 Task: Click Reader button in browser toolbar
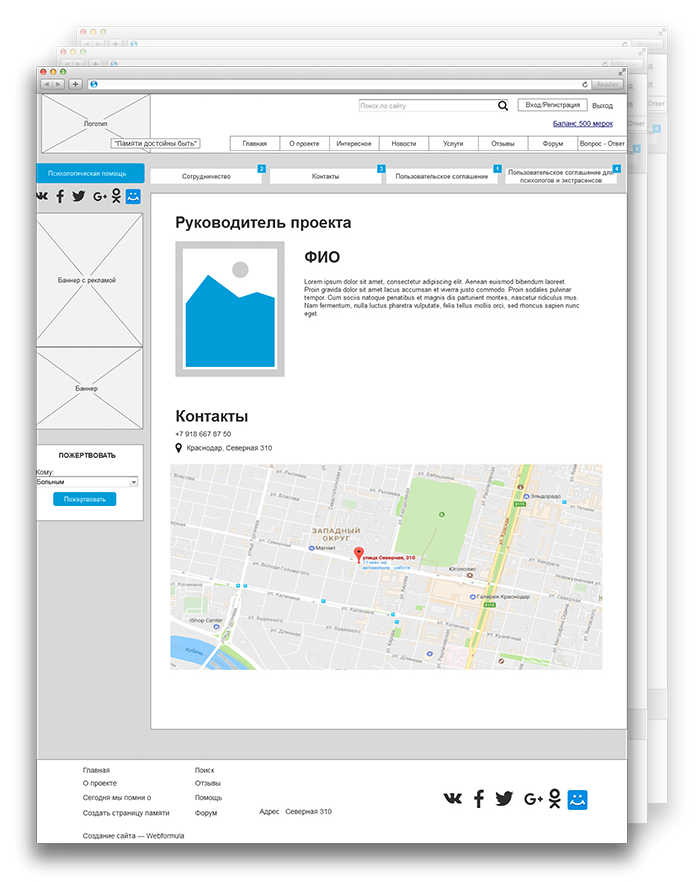tap(607, 84)
